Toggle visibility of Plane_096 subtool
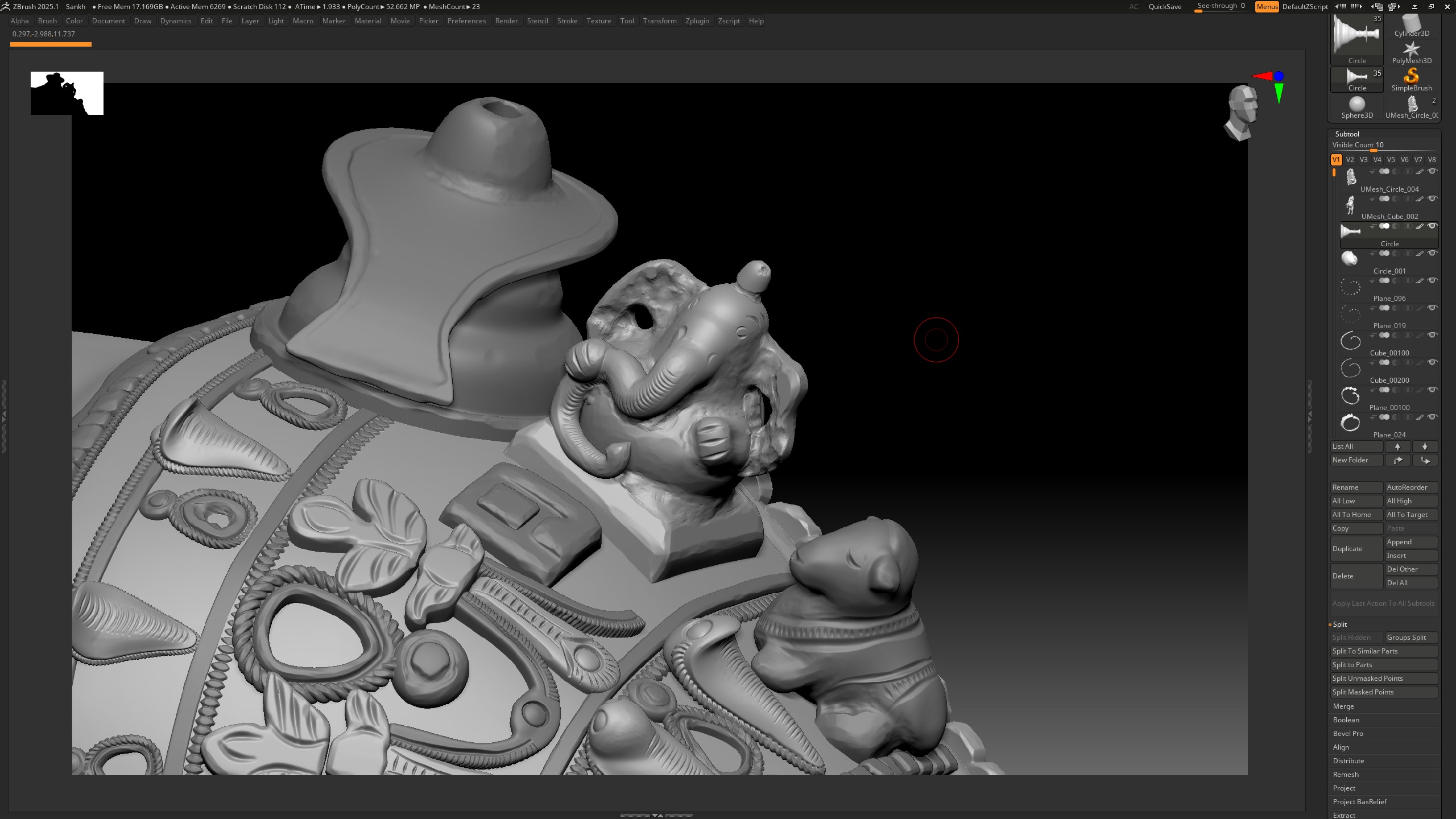The height and width of the screenshot is (819, 1456). (x=1433, y=280)
